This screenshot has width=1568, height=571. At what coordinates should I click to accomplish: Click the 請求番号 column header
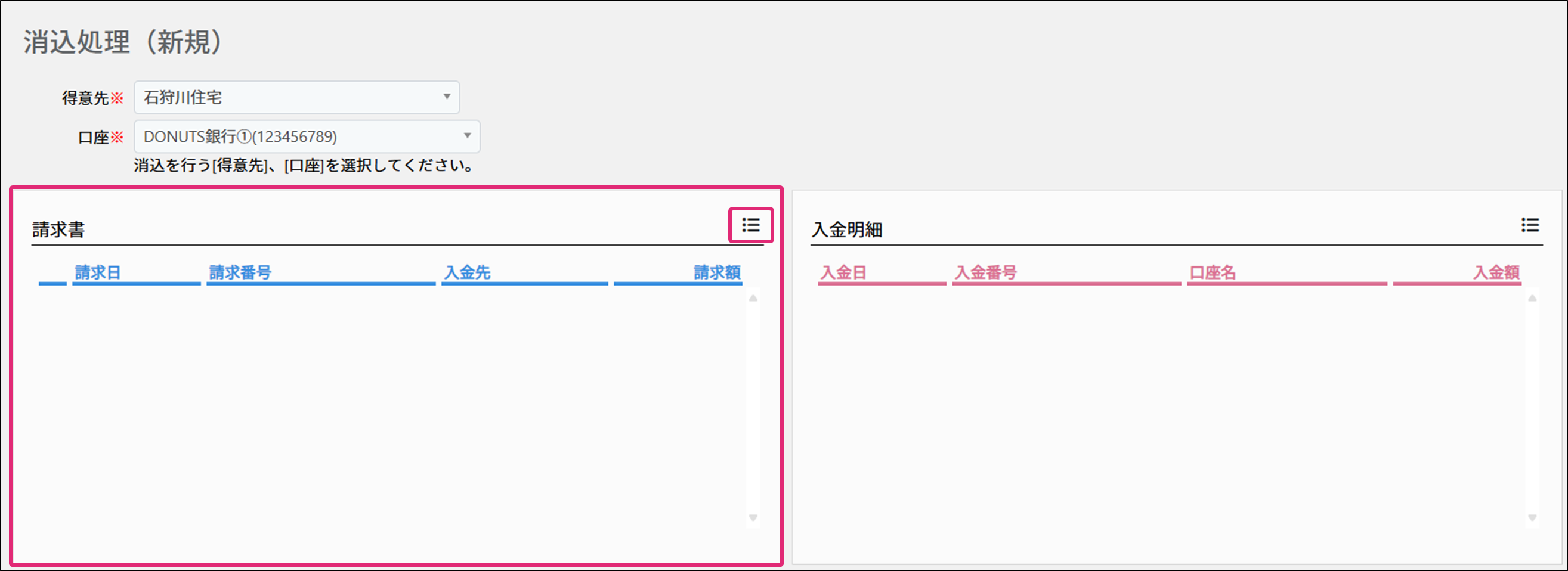[x=240, y=272]
